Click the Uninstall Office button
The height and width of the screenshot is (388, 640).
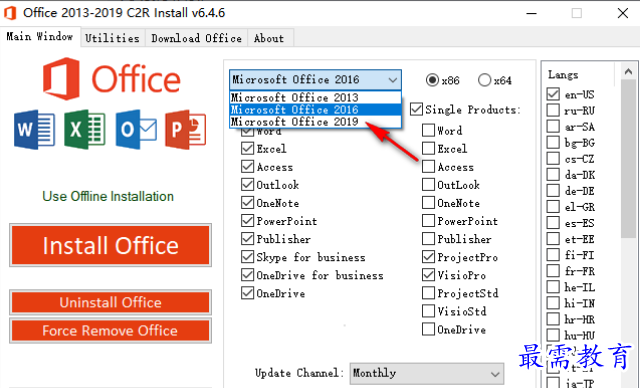click(111, 302)
